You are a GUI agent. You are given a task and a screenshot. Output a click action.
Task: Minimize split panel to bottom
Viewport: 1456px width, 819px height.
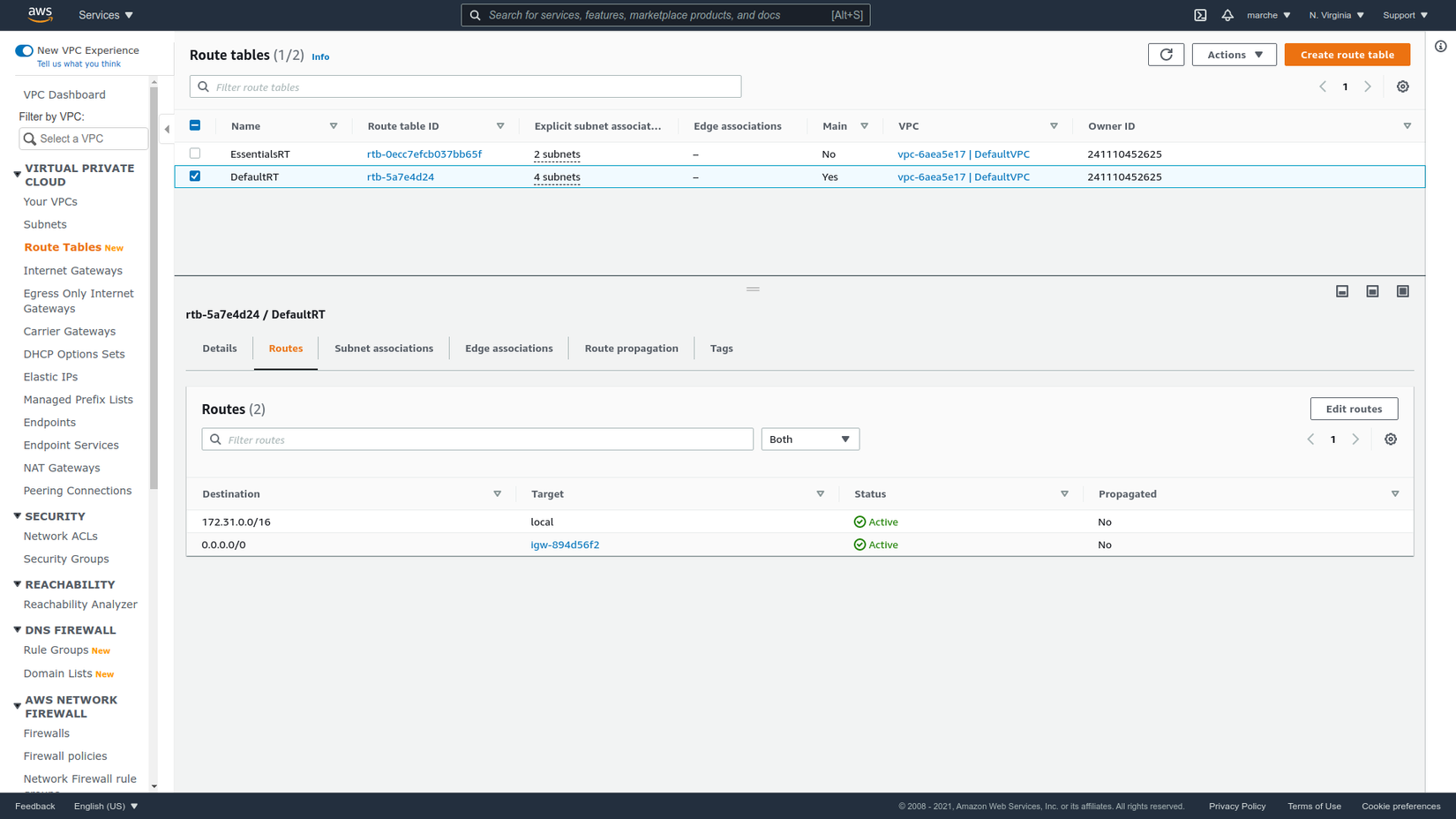coord(1342,291)
